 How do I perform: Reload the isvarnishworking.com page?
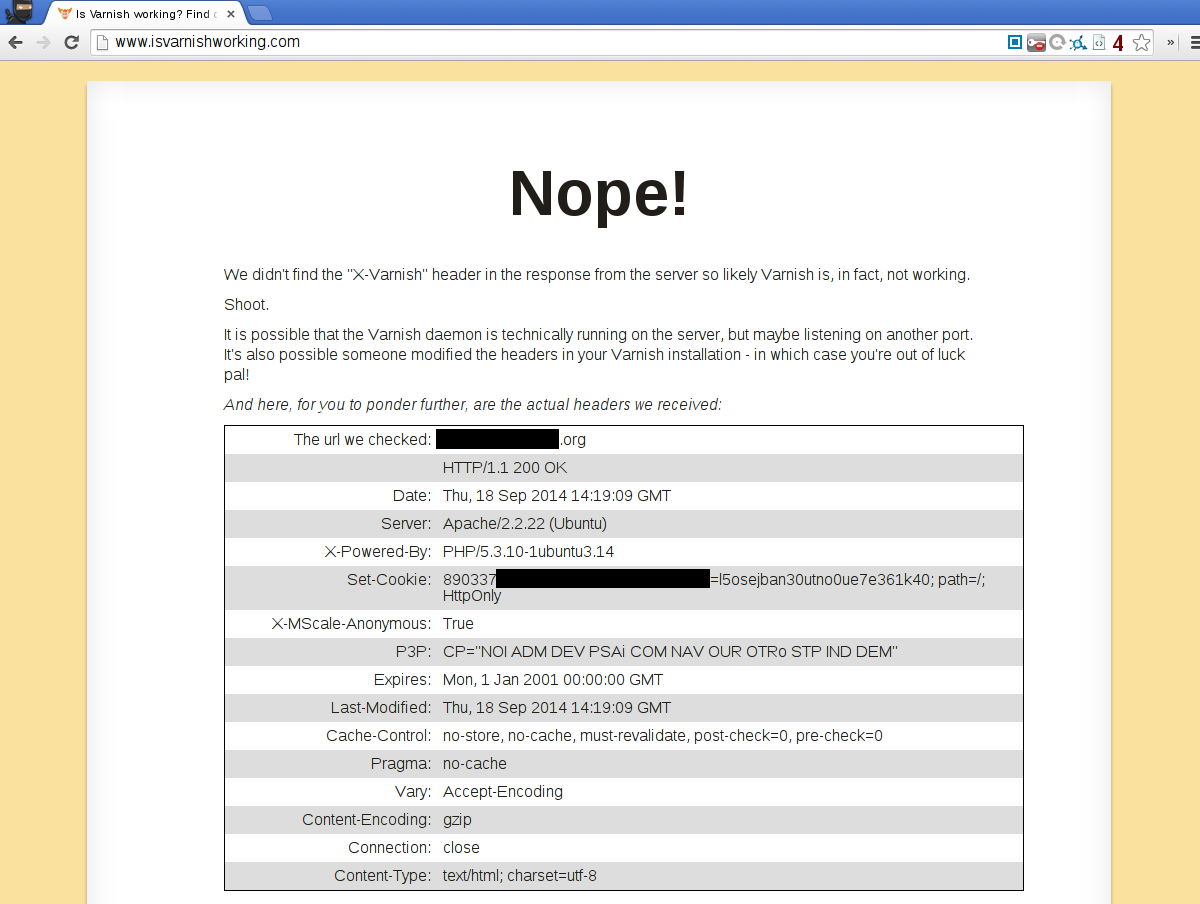[x=71, y=42]
